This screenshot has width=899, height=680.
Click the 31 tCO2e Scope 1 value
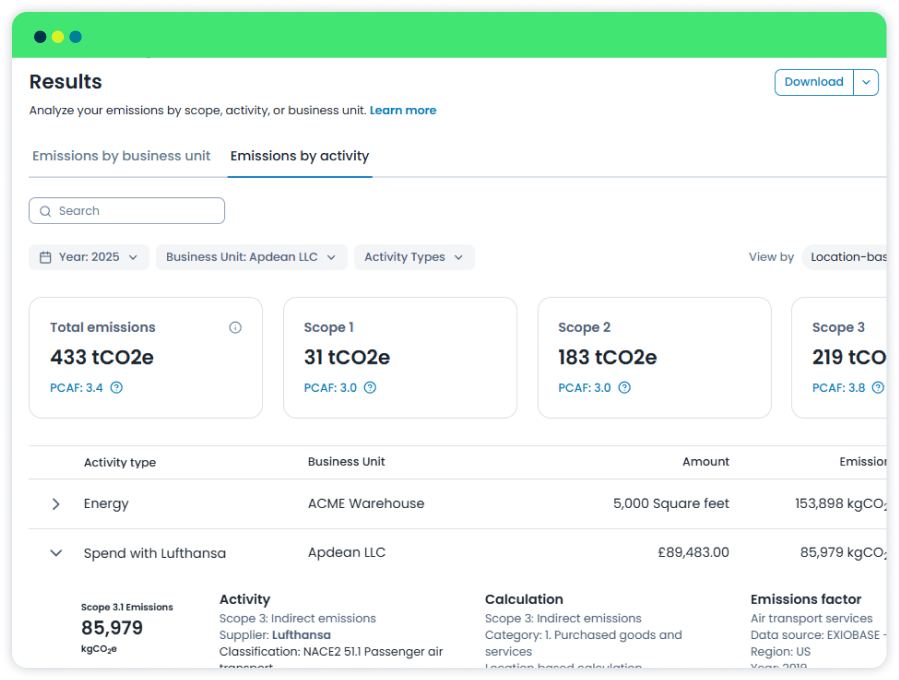pos(347,357)
